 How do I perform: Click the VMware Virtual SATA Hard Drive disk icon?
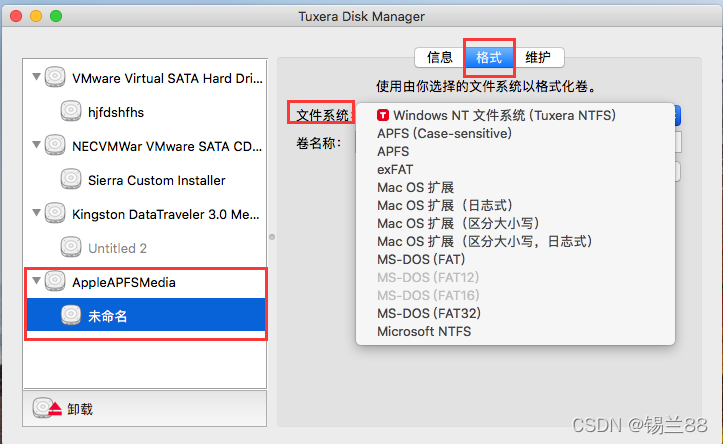pos(55,77)
